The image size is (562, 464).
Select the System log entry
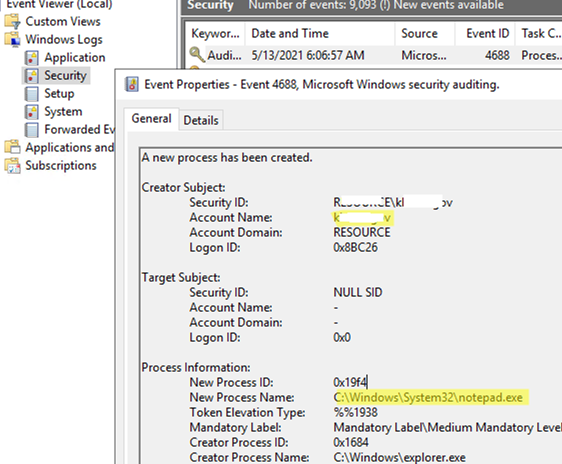click(x=63, y=112)
